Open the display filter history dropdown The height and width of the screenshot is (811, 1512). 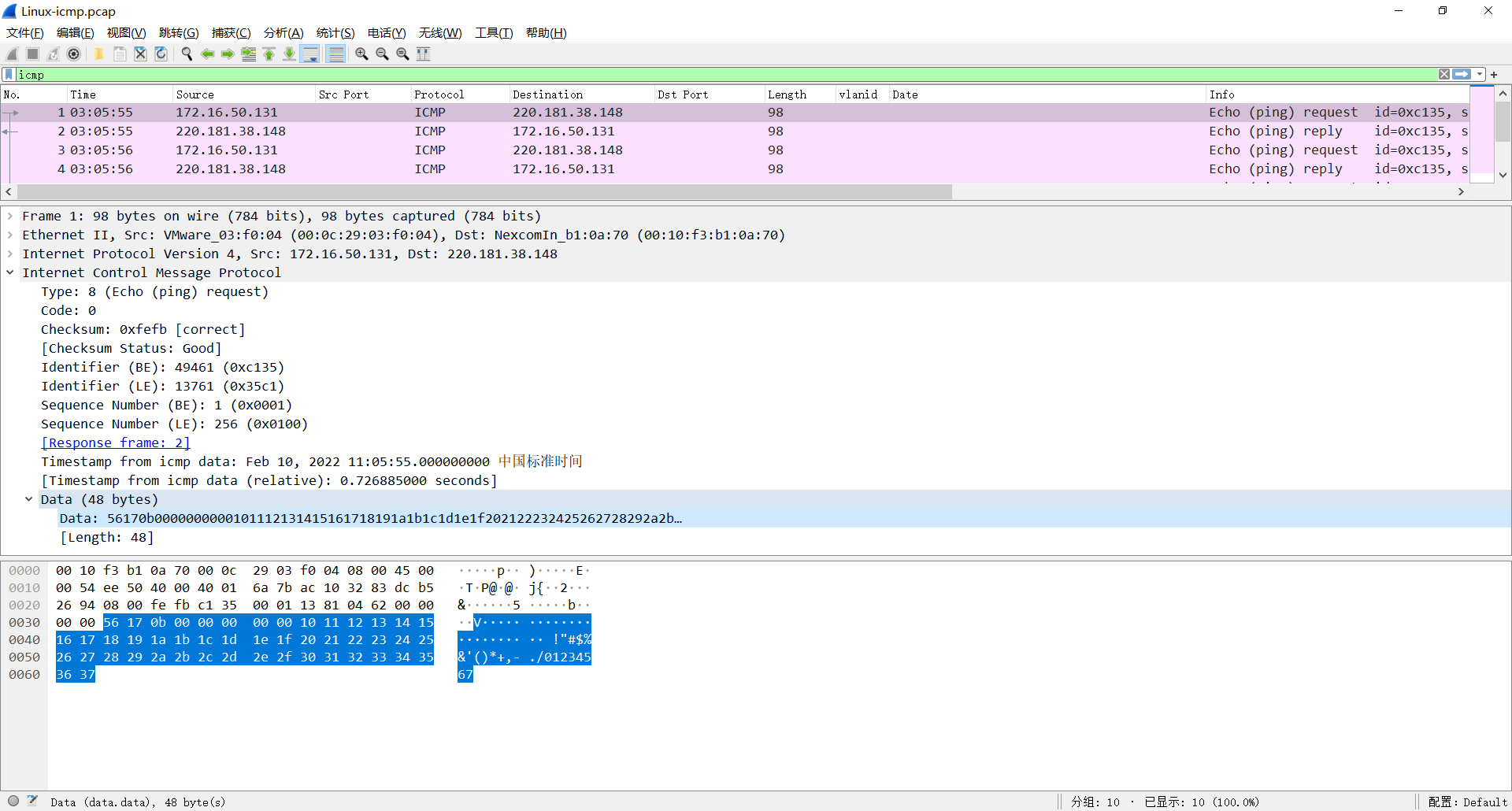click(x=1480, y=74)
